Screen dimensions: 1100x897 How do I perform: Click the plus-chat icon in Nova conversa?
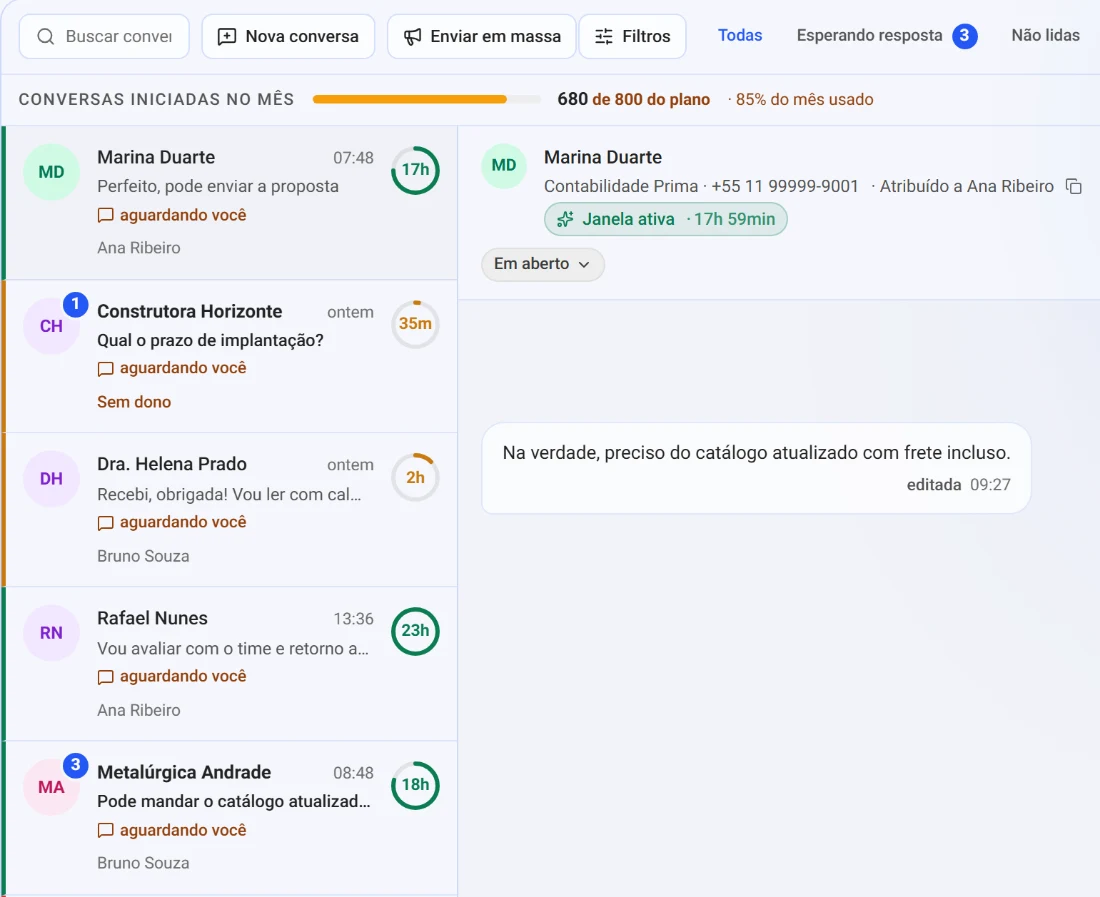click(227, 36)
